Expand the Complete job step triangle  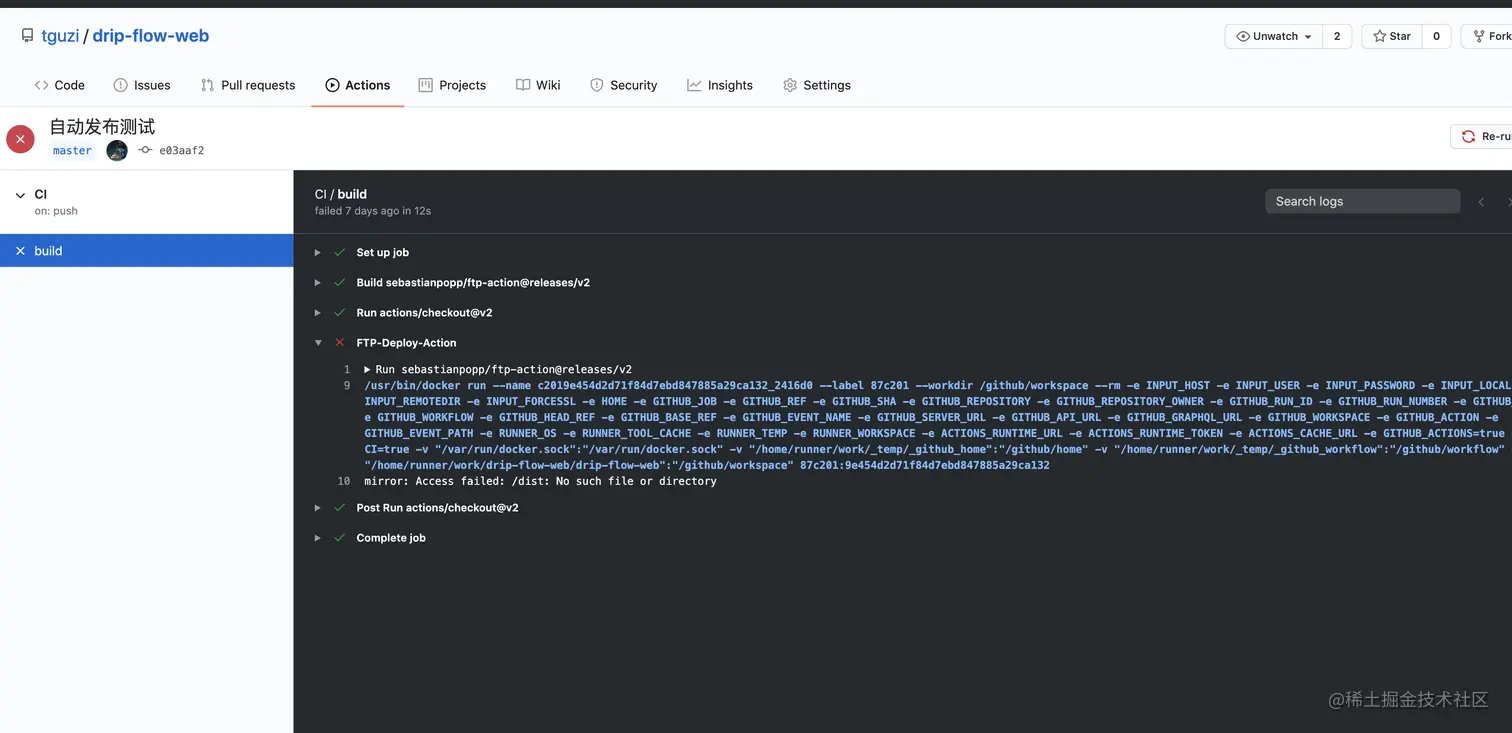click(x=318, y=538)
